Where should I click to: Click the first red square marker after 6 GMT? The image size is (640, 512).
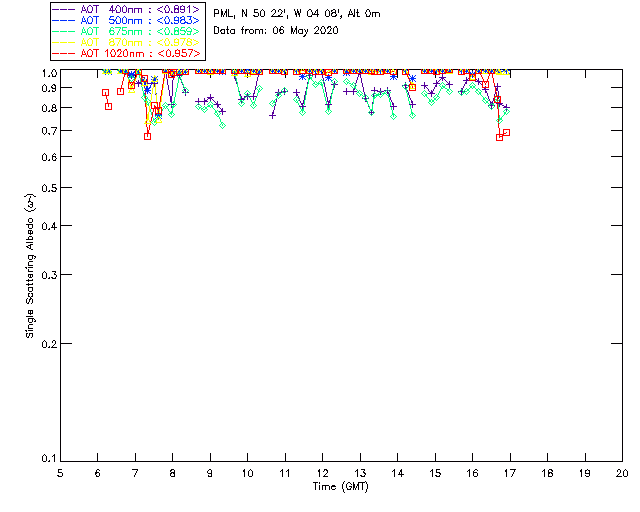[105, 92]
